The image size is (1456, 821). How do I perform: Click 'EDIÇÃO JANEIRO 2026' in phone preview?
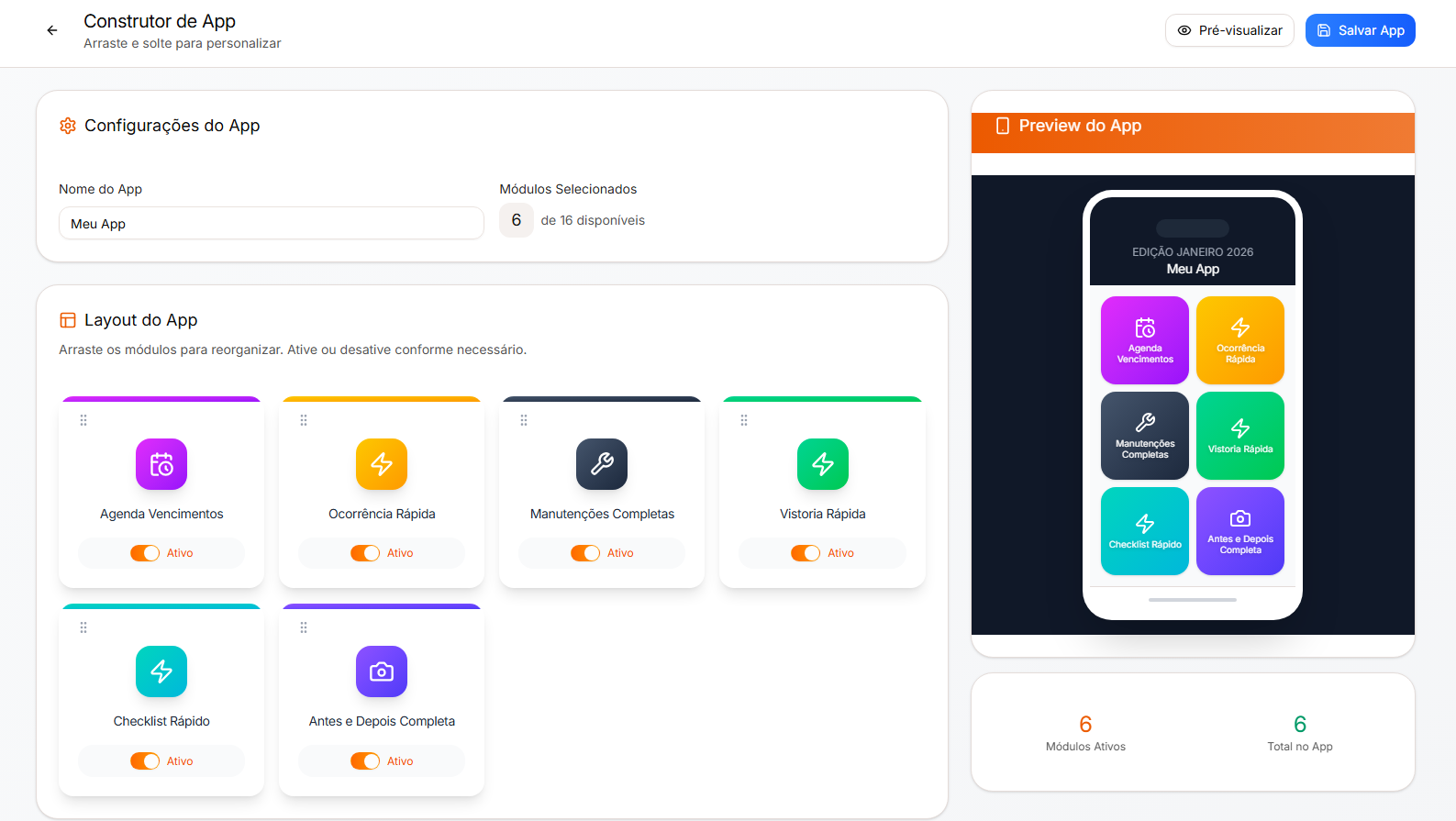click(x=1193, y=252)
